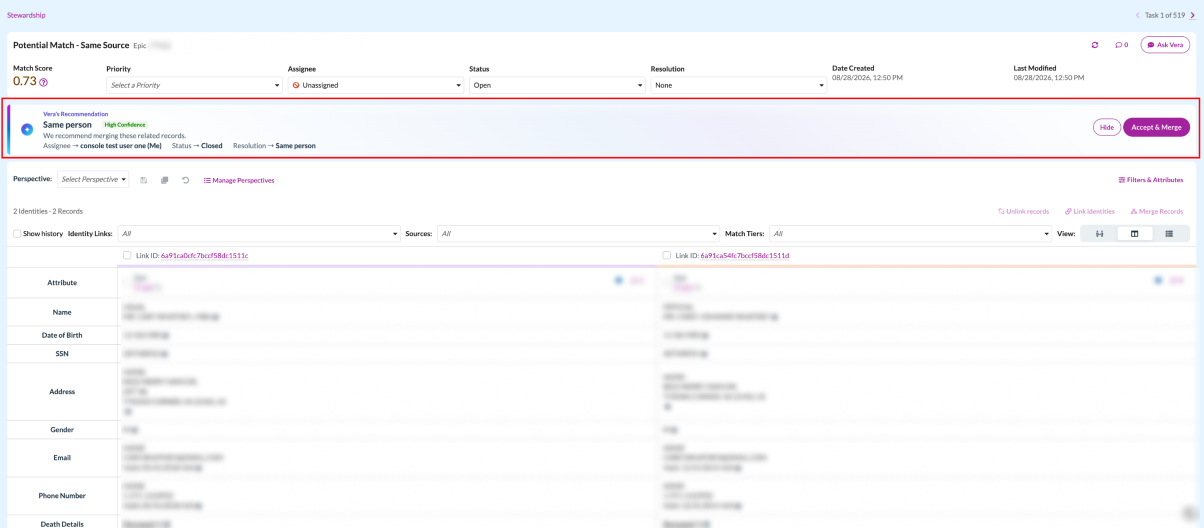Viewport: 1204px width, 528px height.
Task: Click the Gender attribute row label
Action: (62, 430)
